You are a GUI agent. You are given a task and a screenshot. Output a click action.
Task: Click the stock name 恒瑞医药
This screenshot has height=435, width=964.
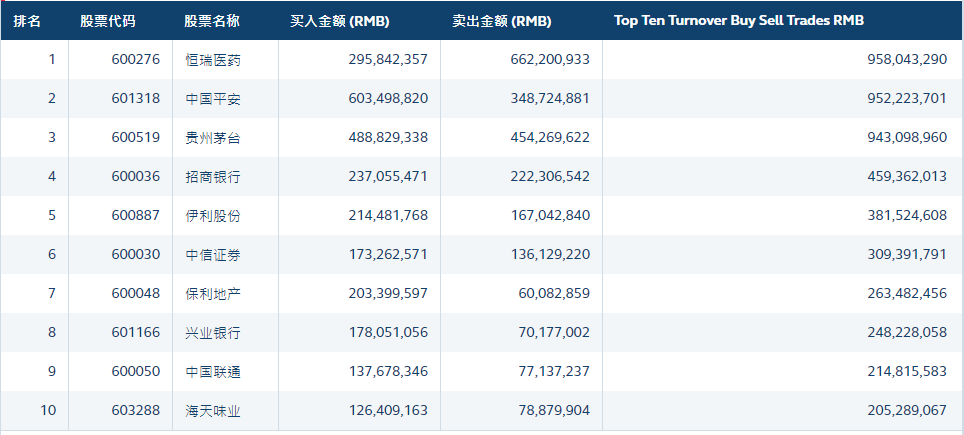click(x=212, y=60)
